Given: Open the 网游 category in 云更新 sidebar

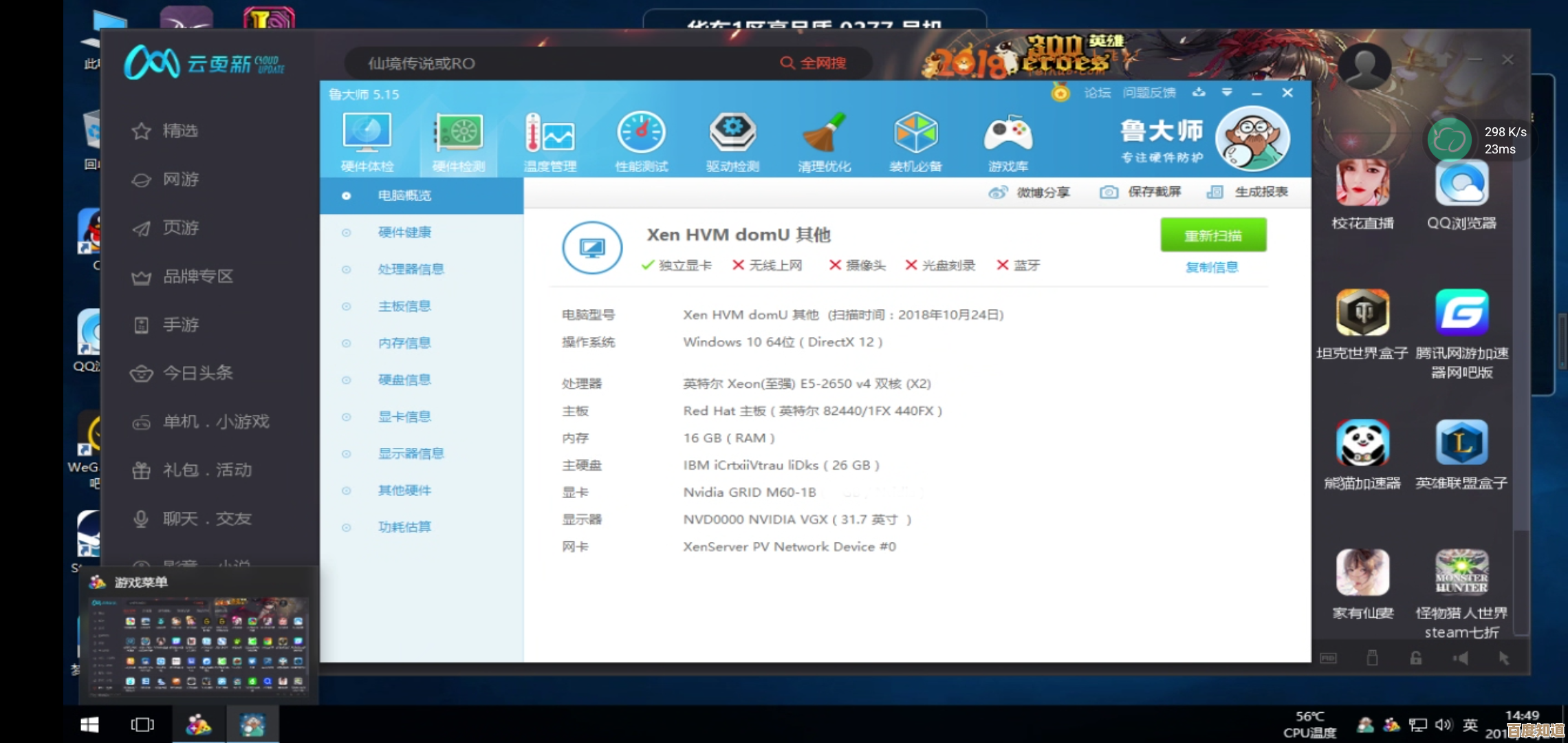Looking at the screenshot, I should pyautogui.click(x=180, y=180).
